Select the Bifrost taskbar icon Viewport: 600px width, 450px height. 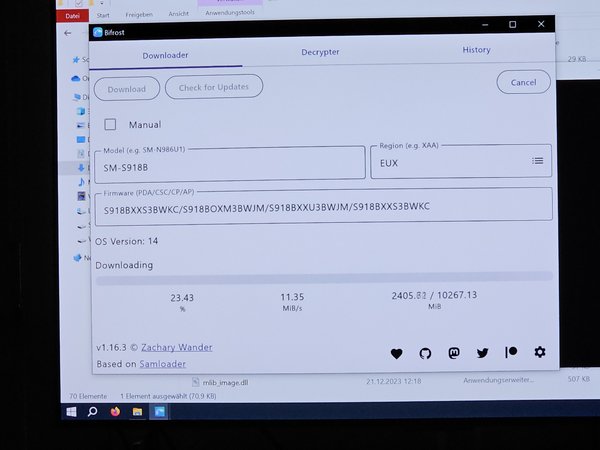[159, 412]
